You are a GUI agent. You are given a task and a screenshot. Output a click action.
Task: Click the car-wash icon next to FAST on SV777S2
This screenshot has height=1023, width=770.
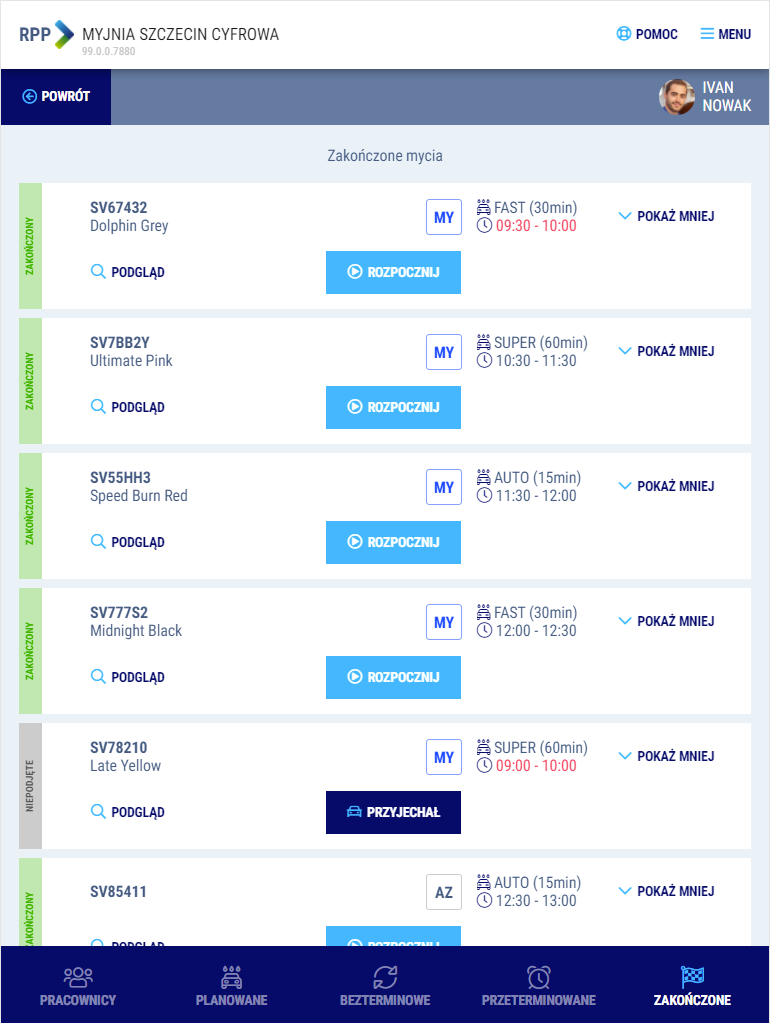tap(484, 612)
